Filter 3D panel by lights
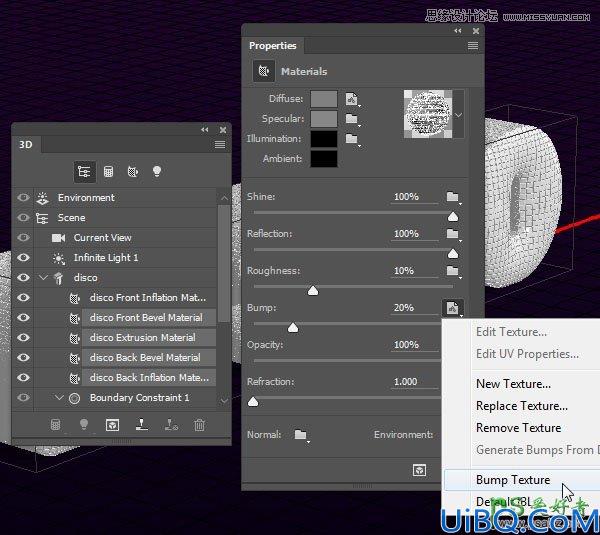600x535 pixels. click(x=157, y=171)
